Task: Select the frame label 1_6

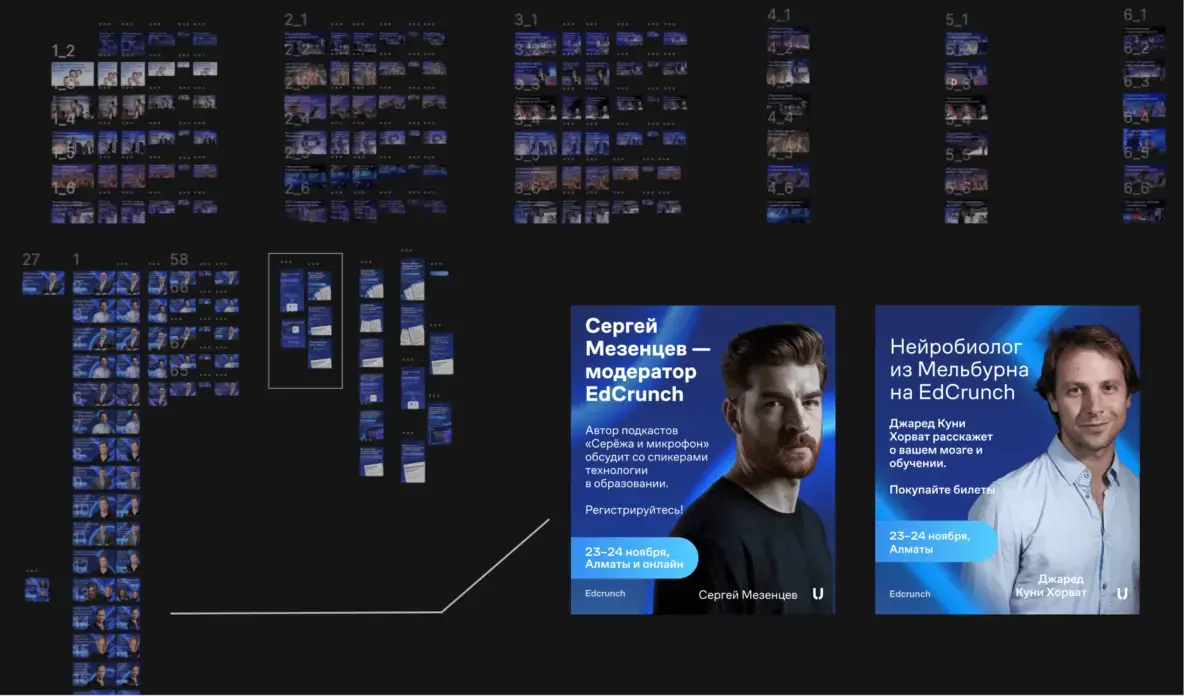Action: [63, 189]
